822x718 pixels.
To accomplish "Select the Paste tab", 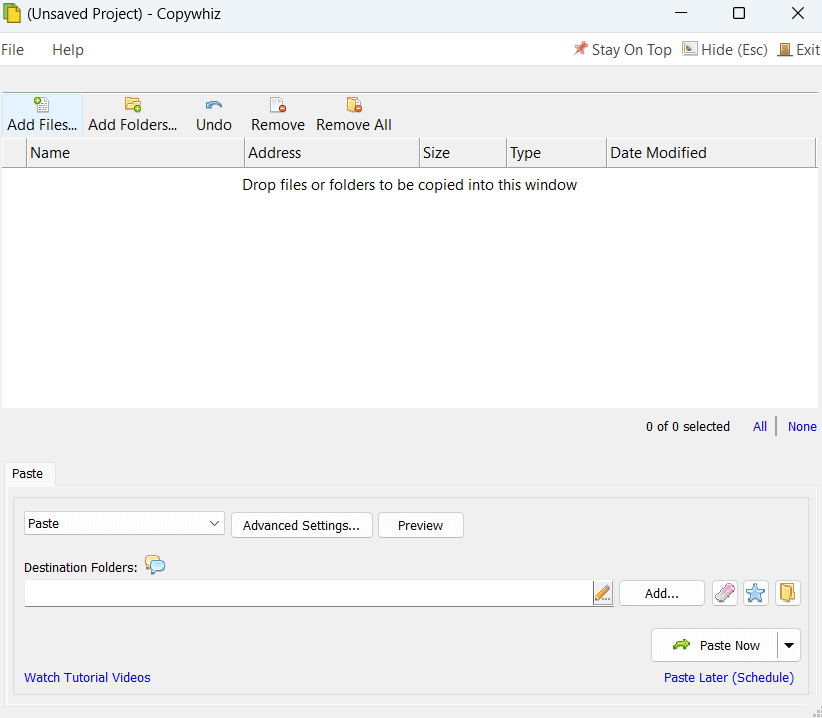I will [x=28, y=473].
